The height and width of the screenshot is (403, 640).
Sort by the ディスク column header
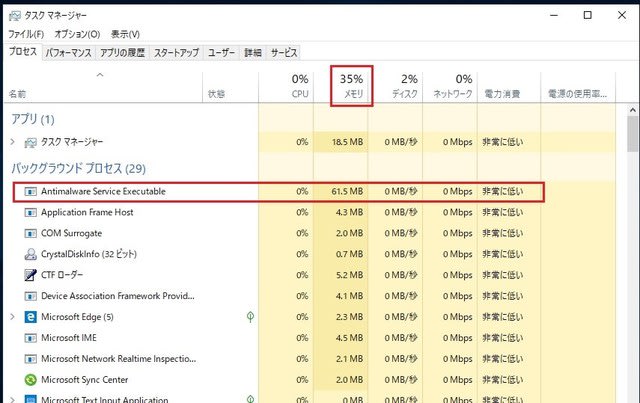tap(397, 87)
